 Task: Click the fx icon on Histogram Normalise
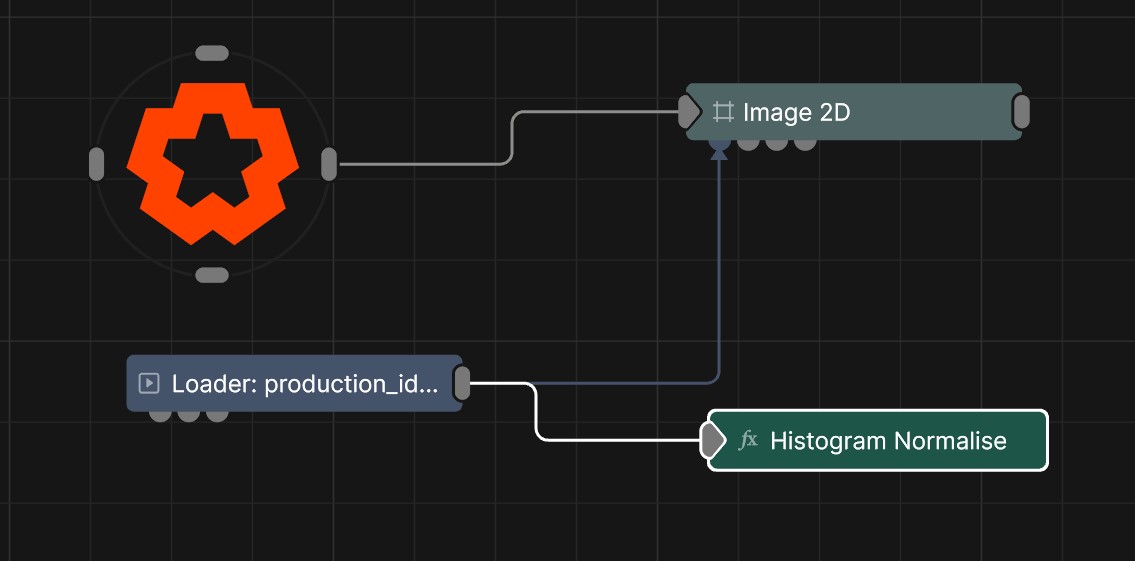click(747, 440)
